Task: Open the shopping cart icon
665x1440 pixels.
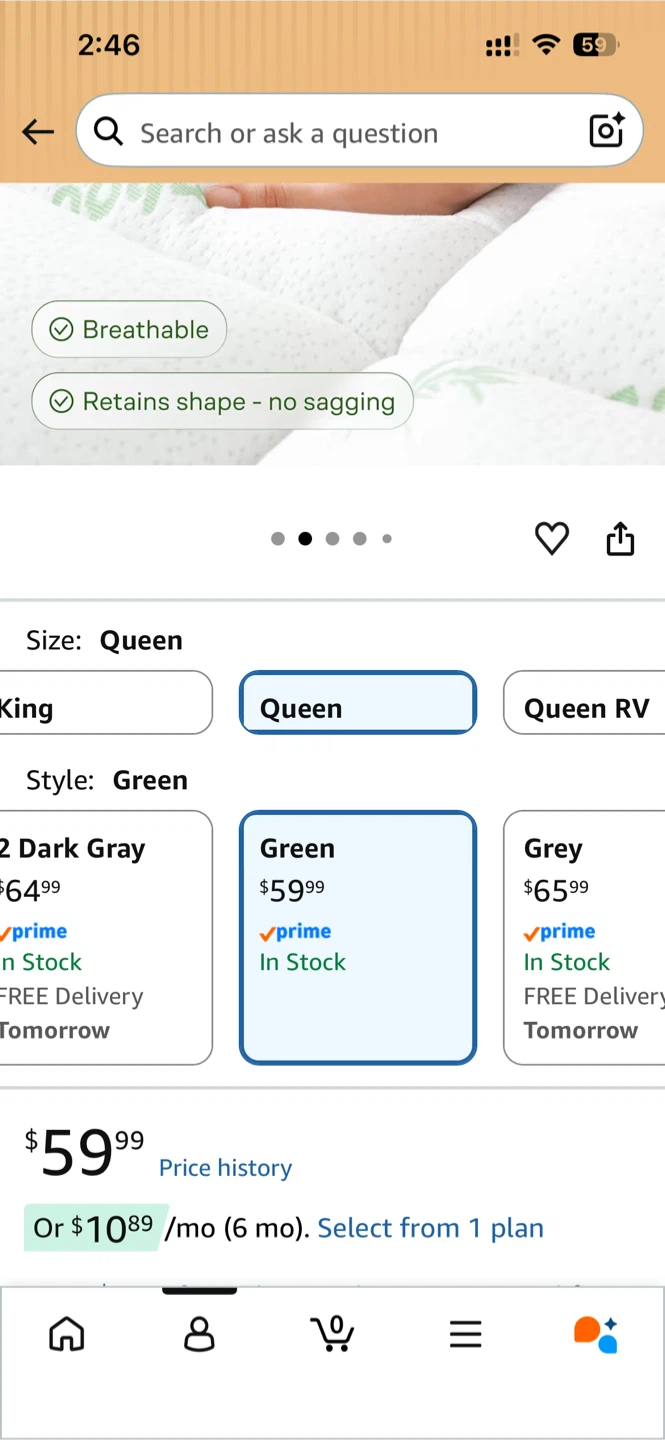Action: pos(332,1334)
